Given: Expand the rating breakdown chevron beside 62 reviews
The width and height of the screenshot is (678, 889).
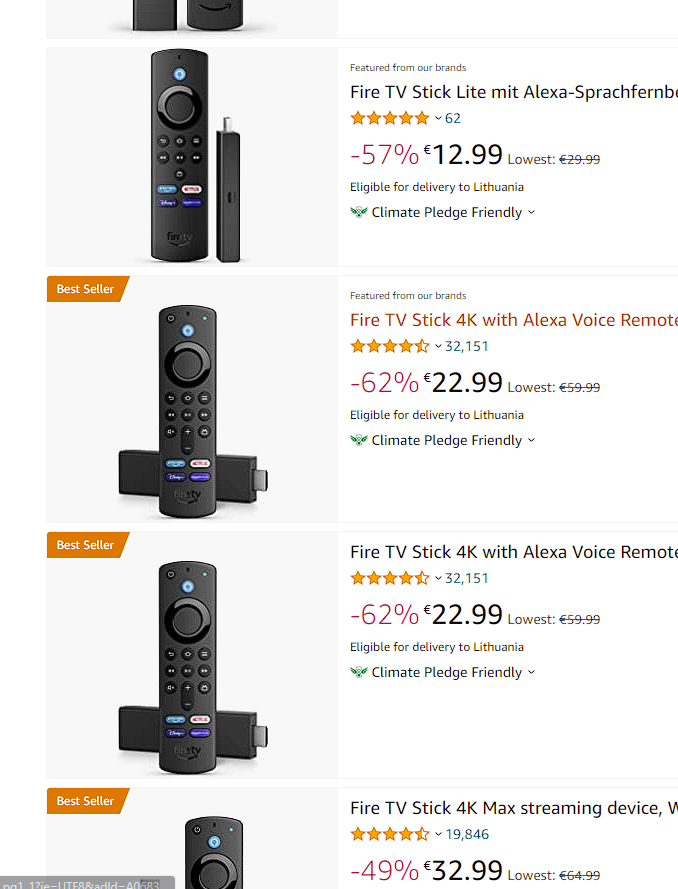Looking at the screenshot, I should click(438, 118).
